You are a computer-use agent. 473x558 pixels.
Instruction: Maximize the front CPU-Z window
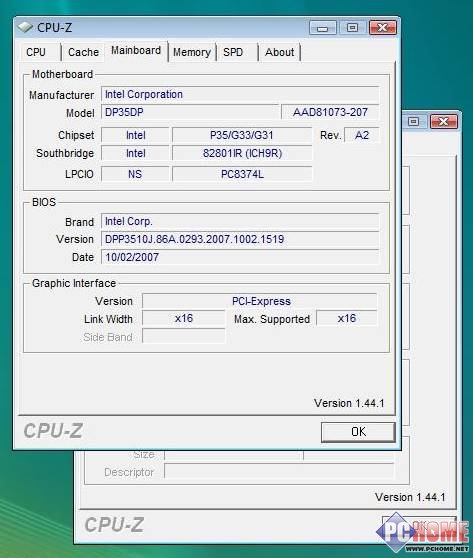352,28
